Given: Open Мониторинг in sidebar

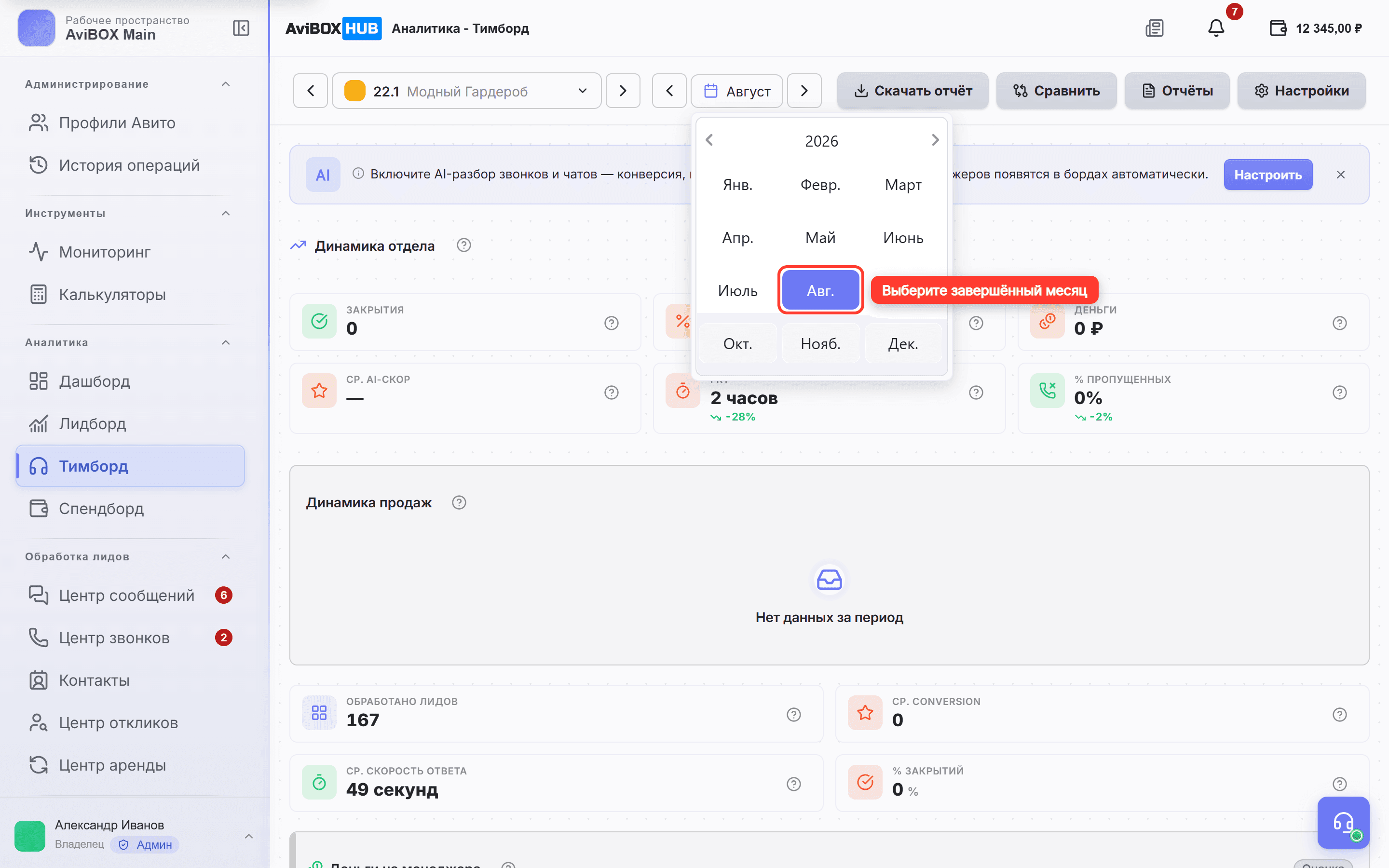Looking at the screenshot, I should coord(130,252).
